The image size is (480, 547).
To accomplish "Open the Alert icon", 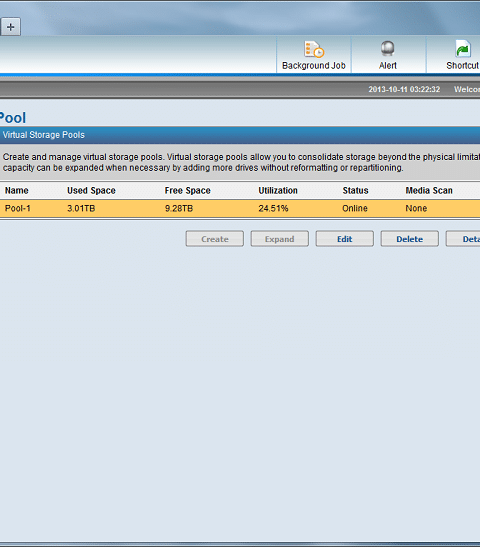I will click(x=388, y=48).
